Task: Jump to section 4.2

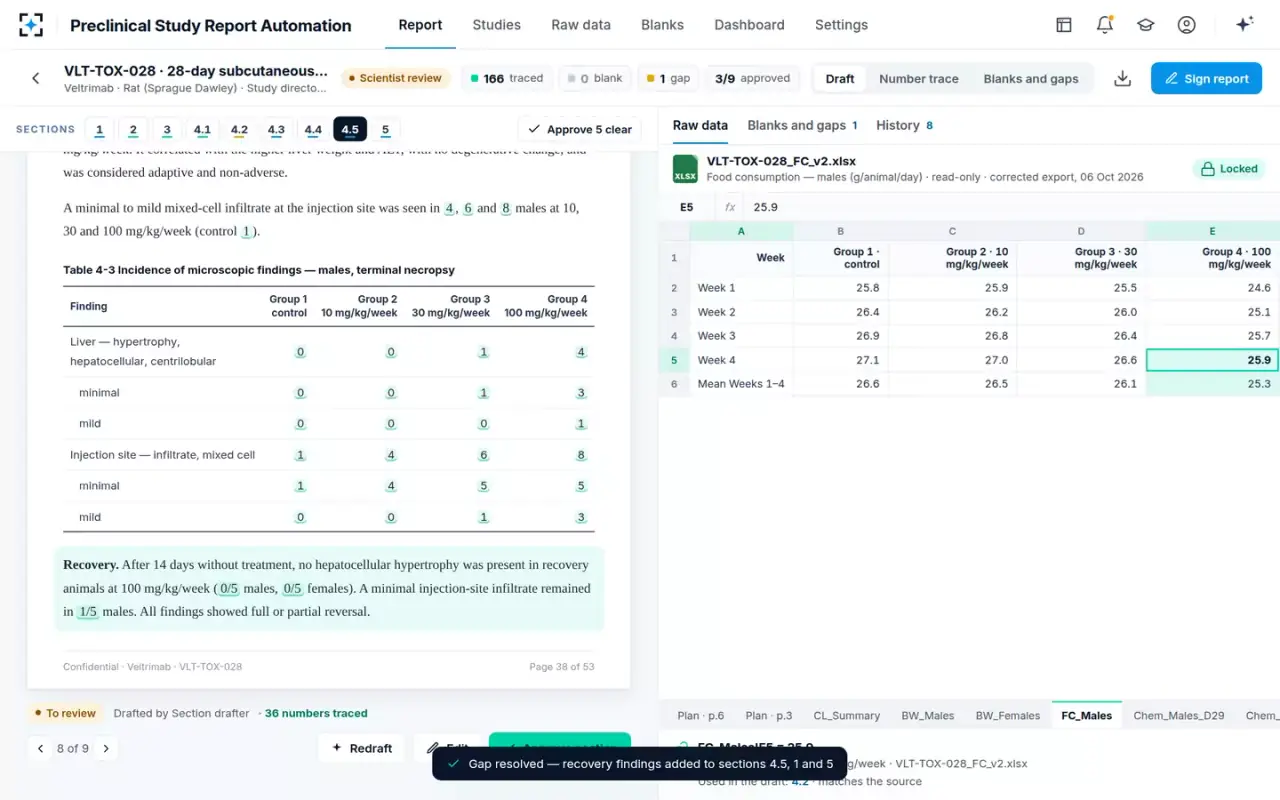Action: pos(239,129)
